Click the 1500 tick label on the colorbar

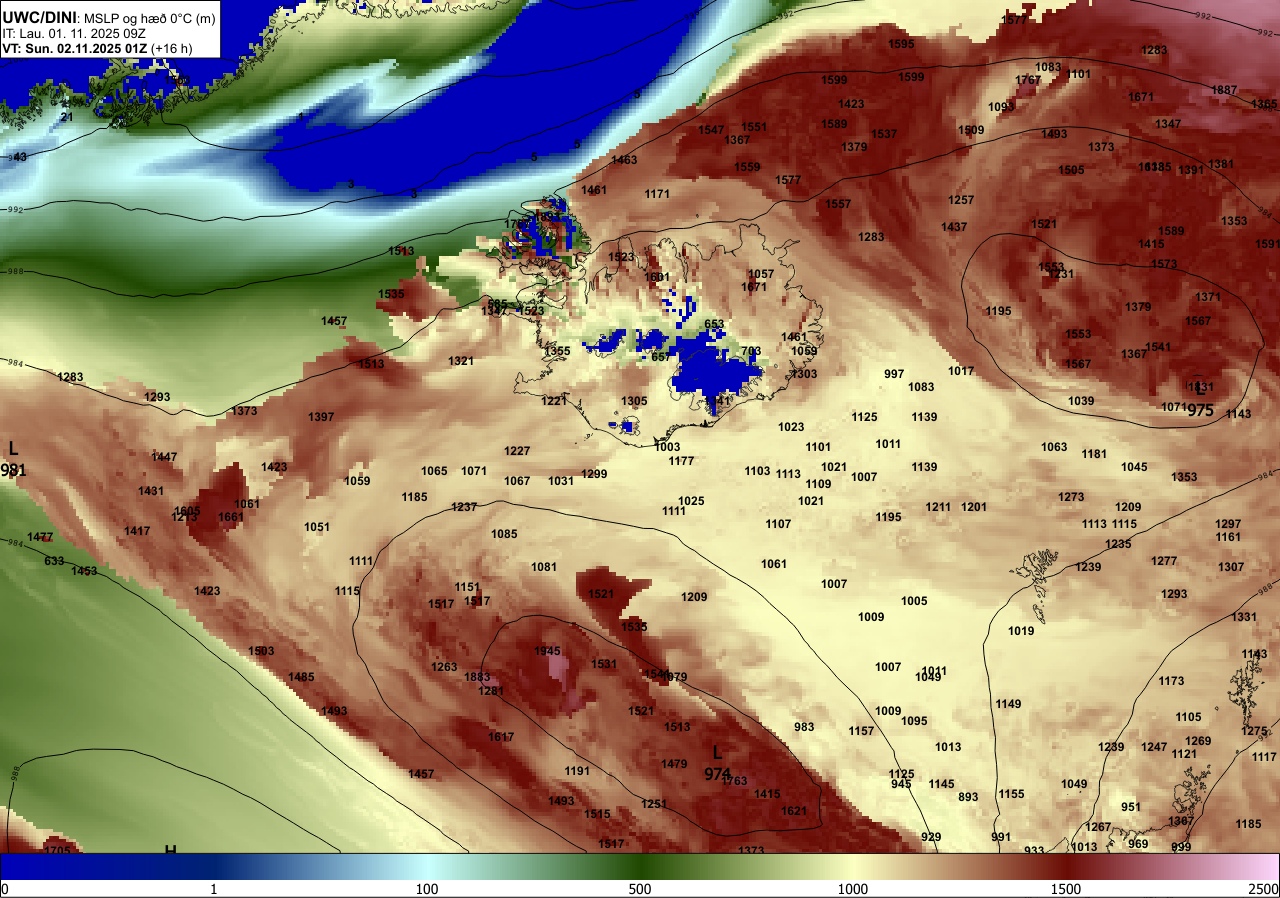pyautogui.click(x=1065, y=889)
